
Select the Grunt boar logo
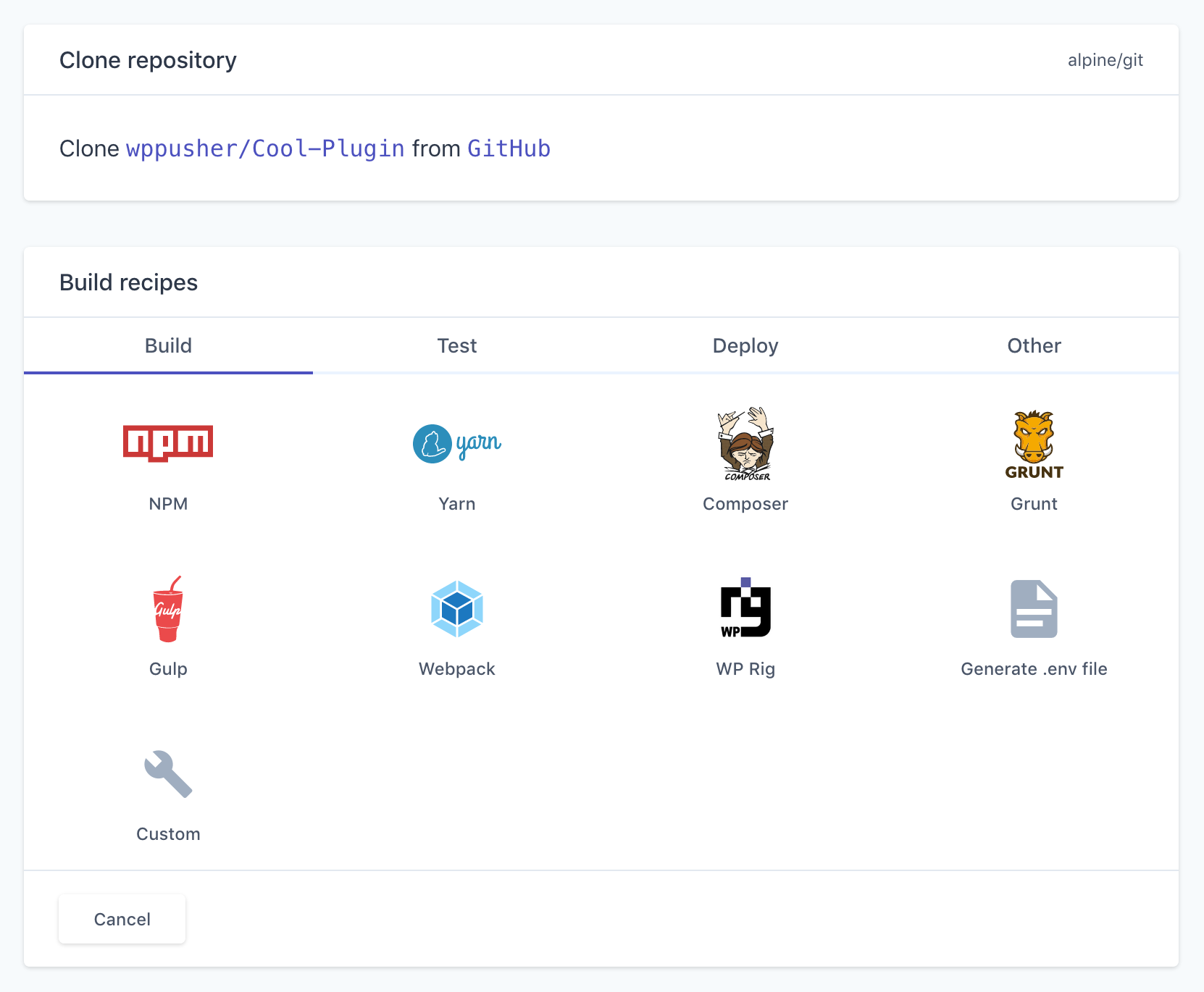pyautogui.click(x=1034, y=445)
